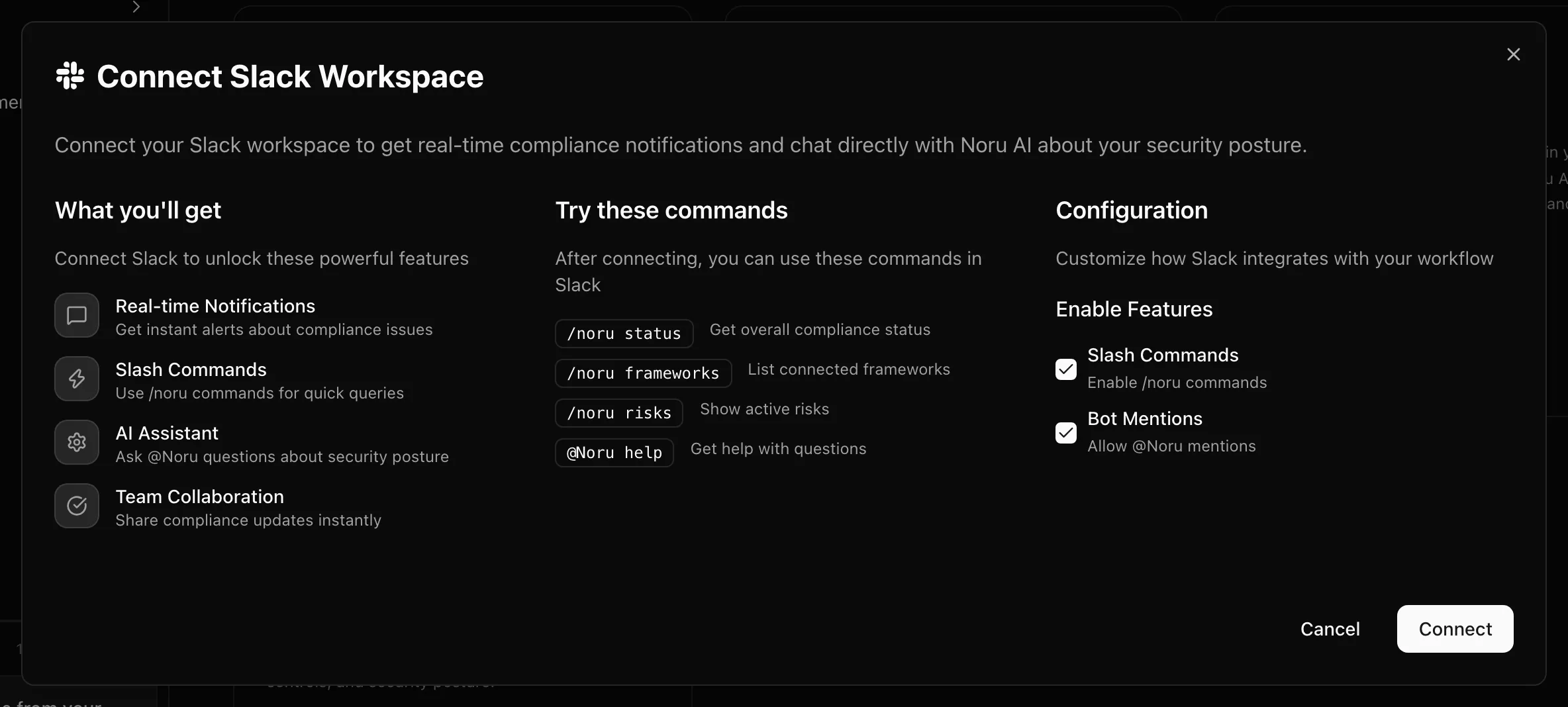The width and height of the screenshot is (1568, 707).
Task: Click the 'What you'll get' heading
Action: pos(138,210)
